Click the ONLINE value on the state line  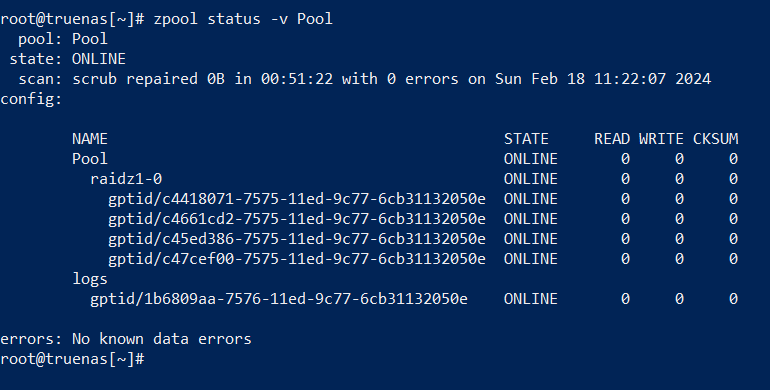(x=99, y=59)
